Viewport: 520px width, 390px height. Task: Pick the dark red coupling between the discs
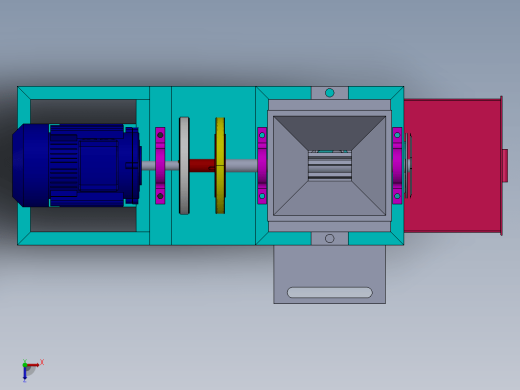point(202,165)
